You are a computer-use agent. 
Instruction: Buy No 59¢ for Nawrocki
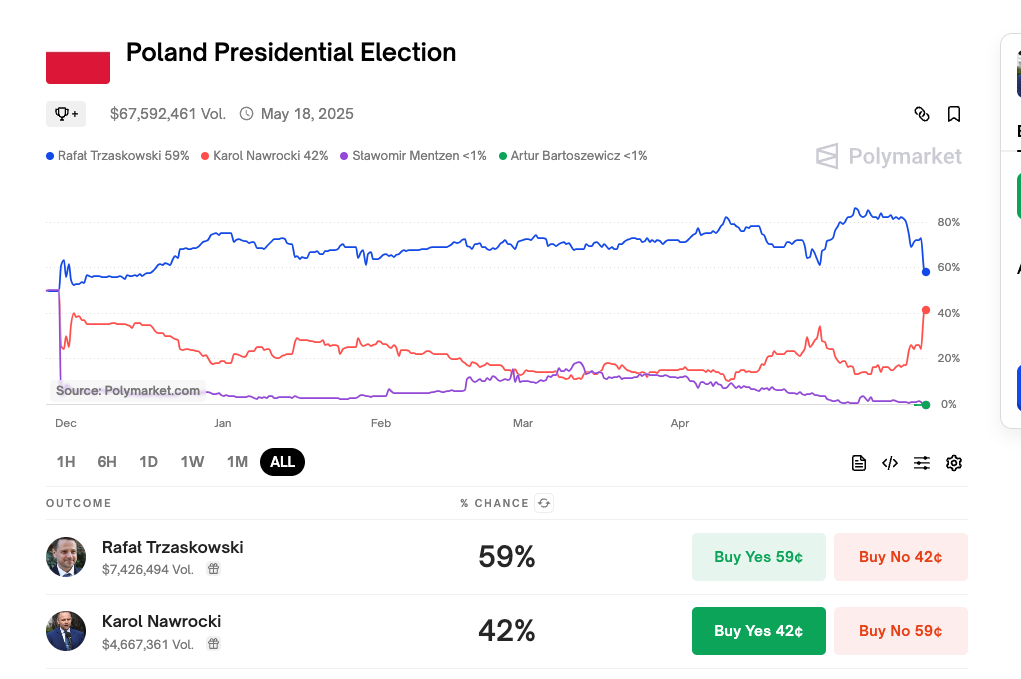900,631
